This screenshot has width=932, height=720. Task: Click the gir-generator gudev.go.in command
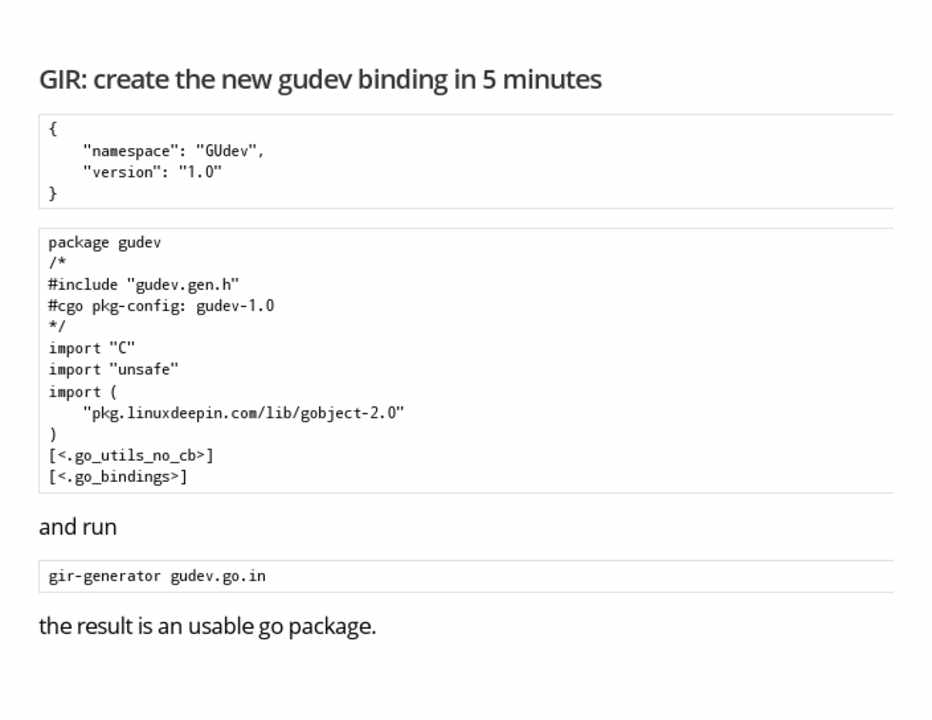[157, 576]
